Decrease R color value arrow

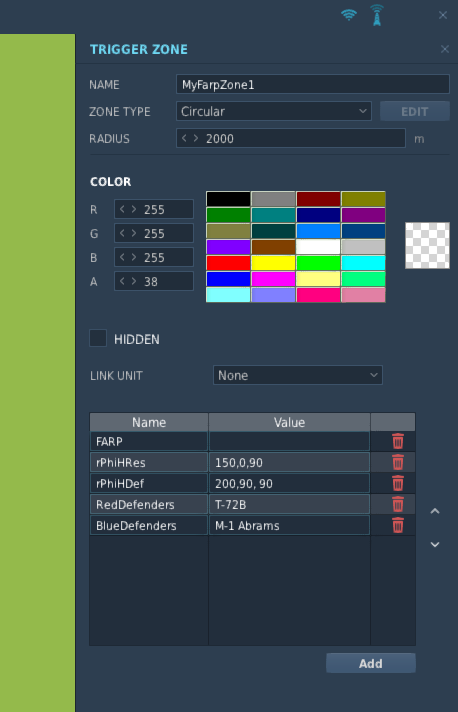[x=122, y=209]
